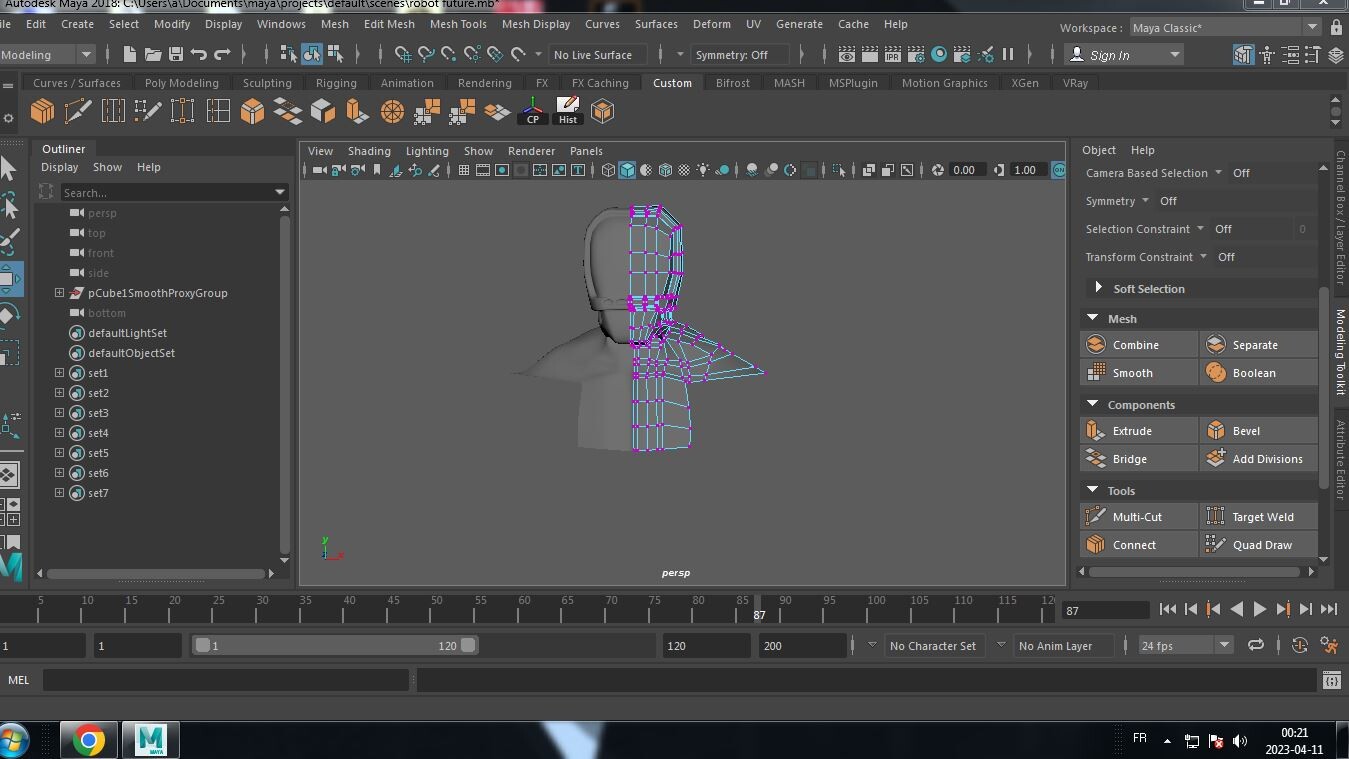Viewport: 1349px width, 759px height.
Task: Toggle the viewport grid display
Action: pos(463,170)
